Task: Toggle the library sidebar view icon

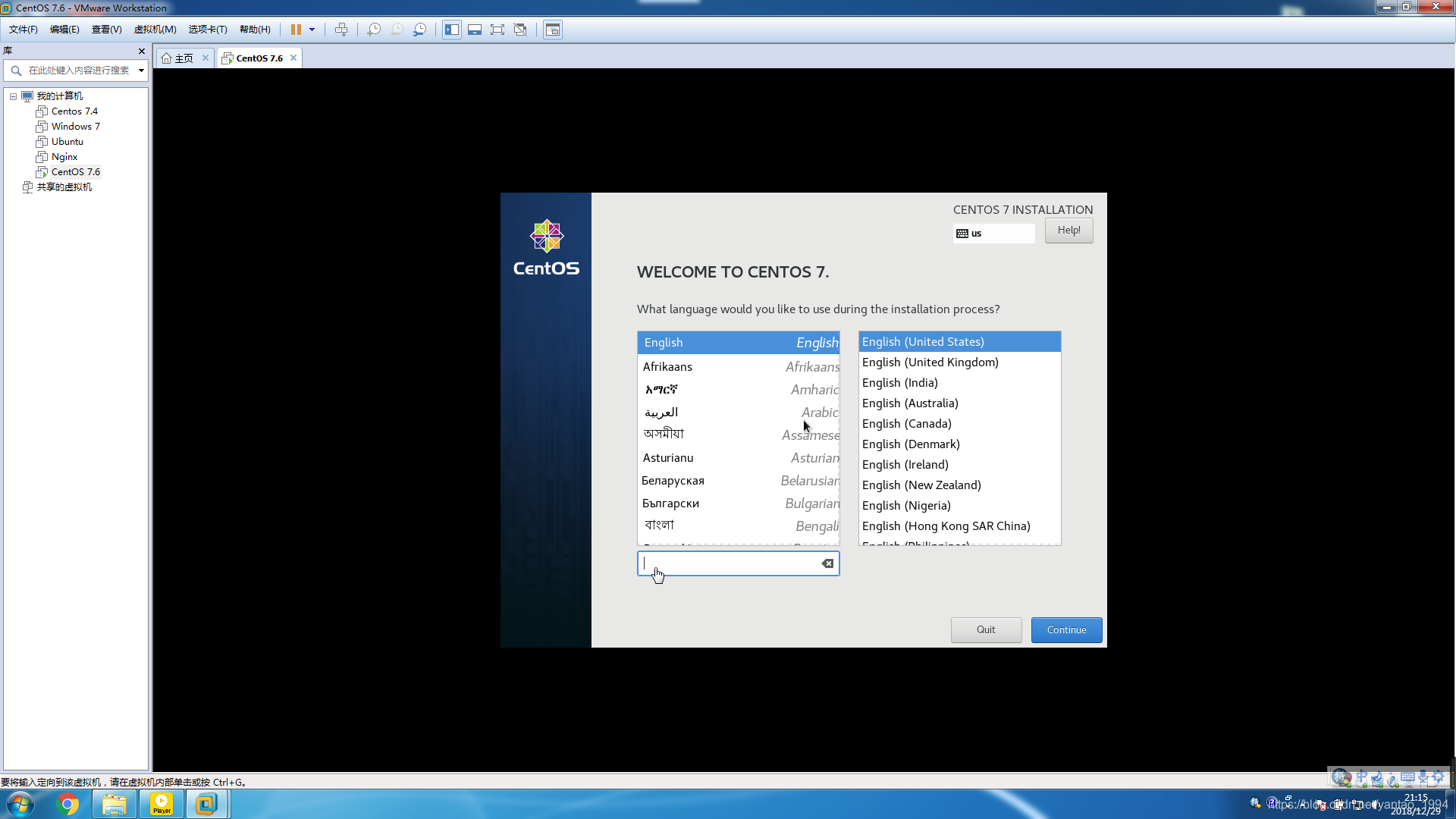Action: tap(452, 30)
